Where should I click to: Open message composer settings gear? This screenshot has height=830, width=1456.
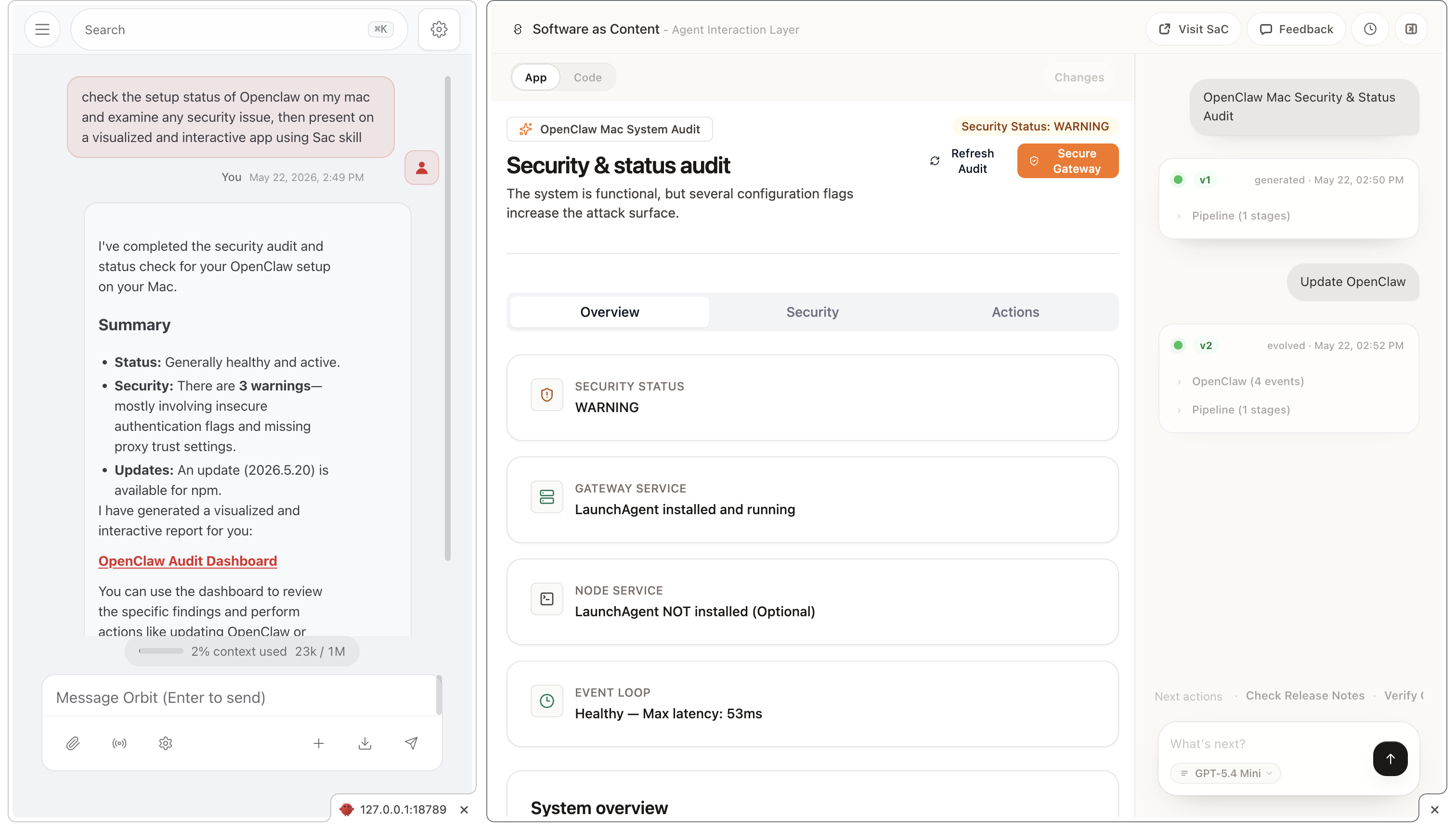(x=165, y=743)
